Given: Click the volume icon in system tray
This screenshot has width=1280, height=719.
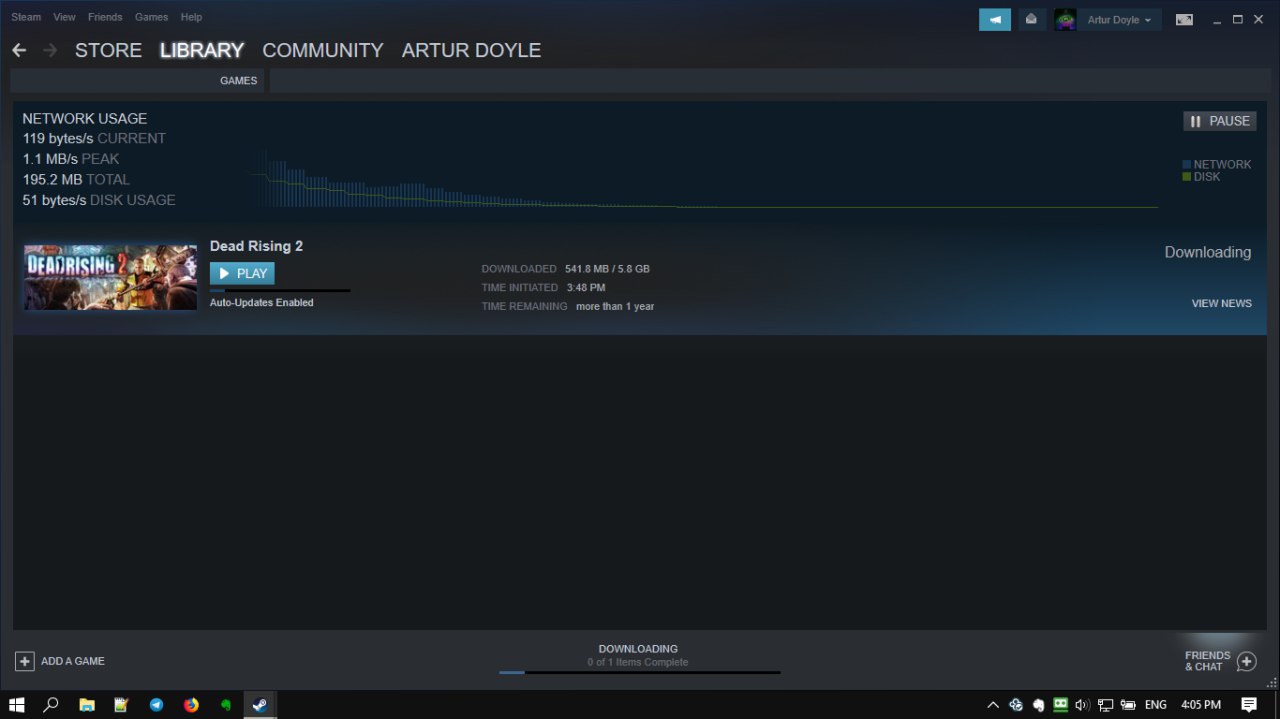Looking at the screenshot, I should point(1082,705).
